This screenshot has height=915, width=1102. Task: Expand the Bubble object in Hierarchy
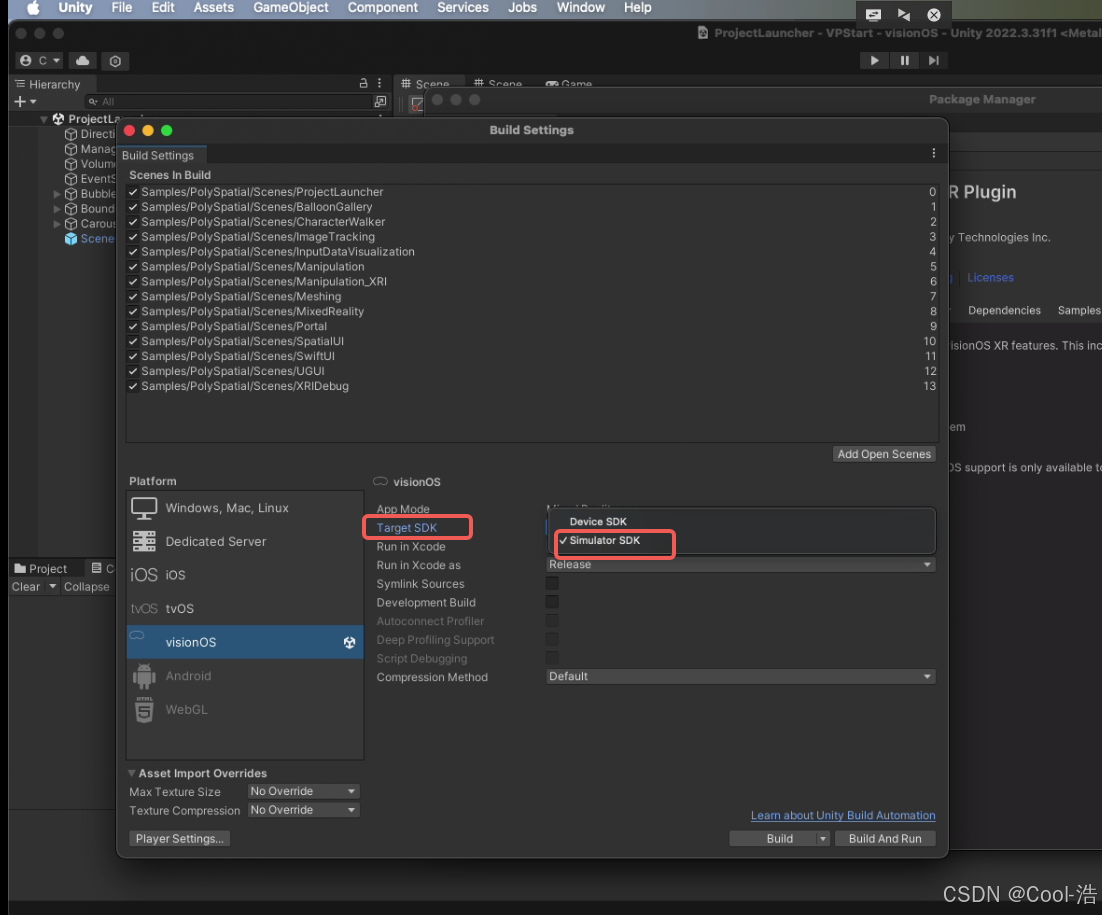(57, 194)
